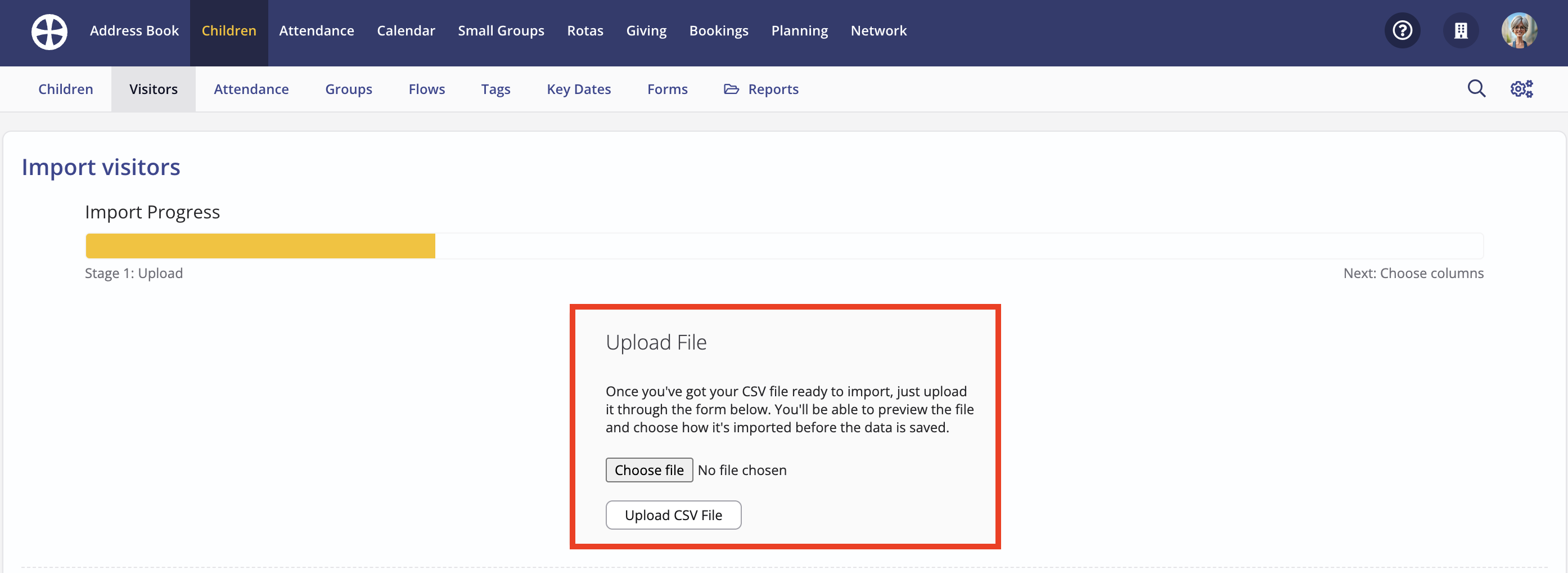Open the user profile avatar
Viewport: 1568px width, 573px height.
coord(1519,30)
